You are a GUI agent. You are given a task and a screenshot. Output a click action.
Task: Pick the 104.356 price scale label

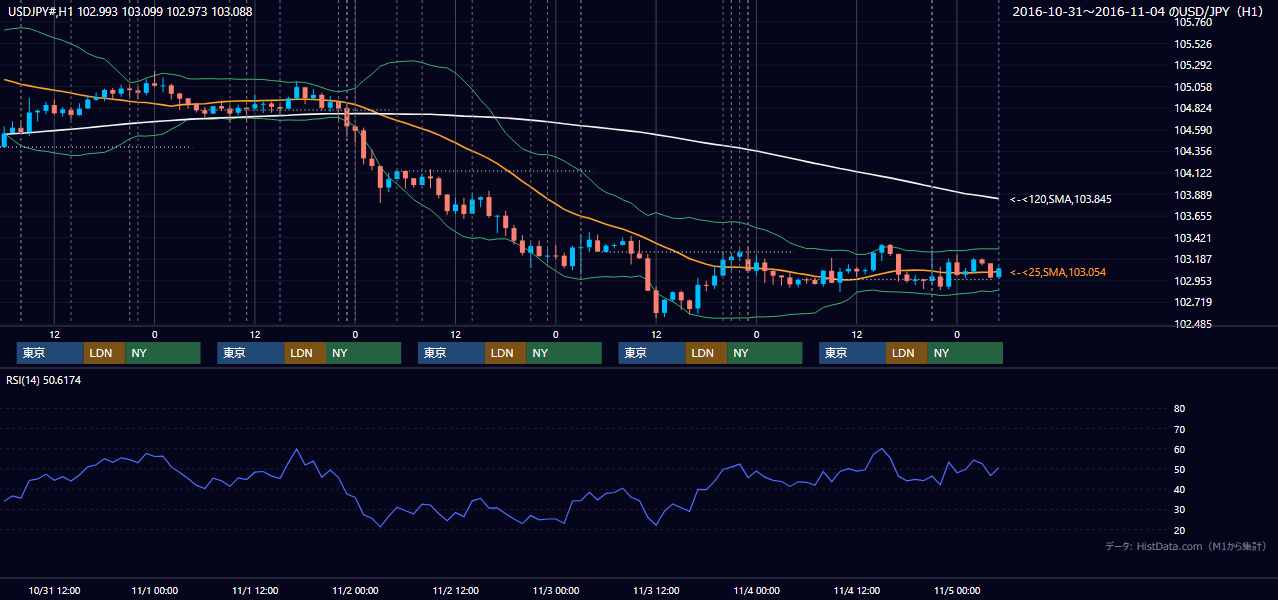pyautogui.click(x=1194, y=151)
